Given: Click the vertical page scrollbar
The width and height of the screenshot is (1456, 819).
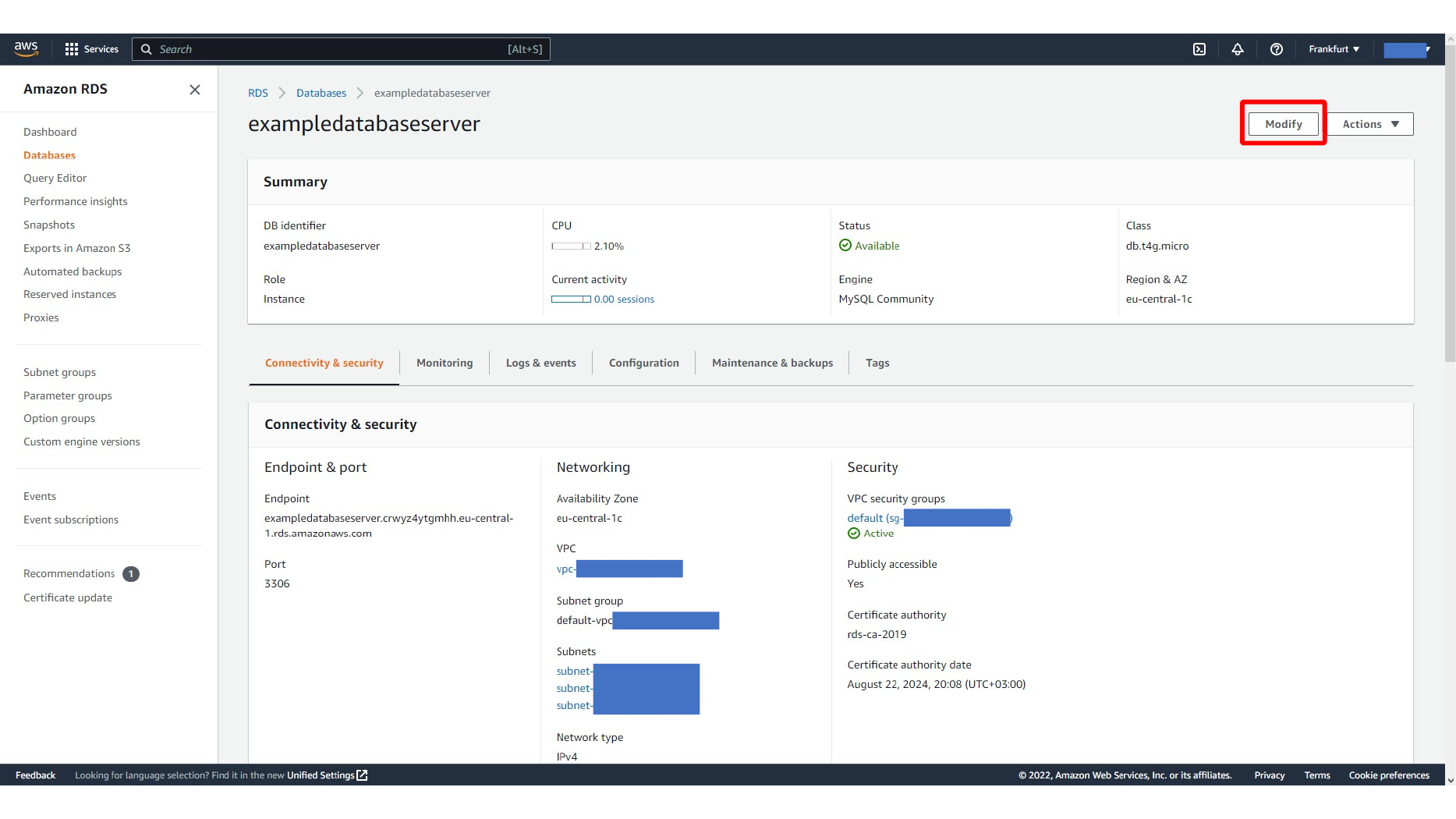Looking at the screenshot, I should click(1451, 203).
